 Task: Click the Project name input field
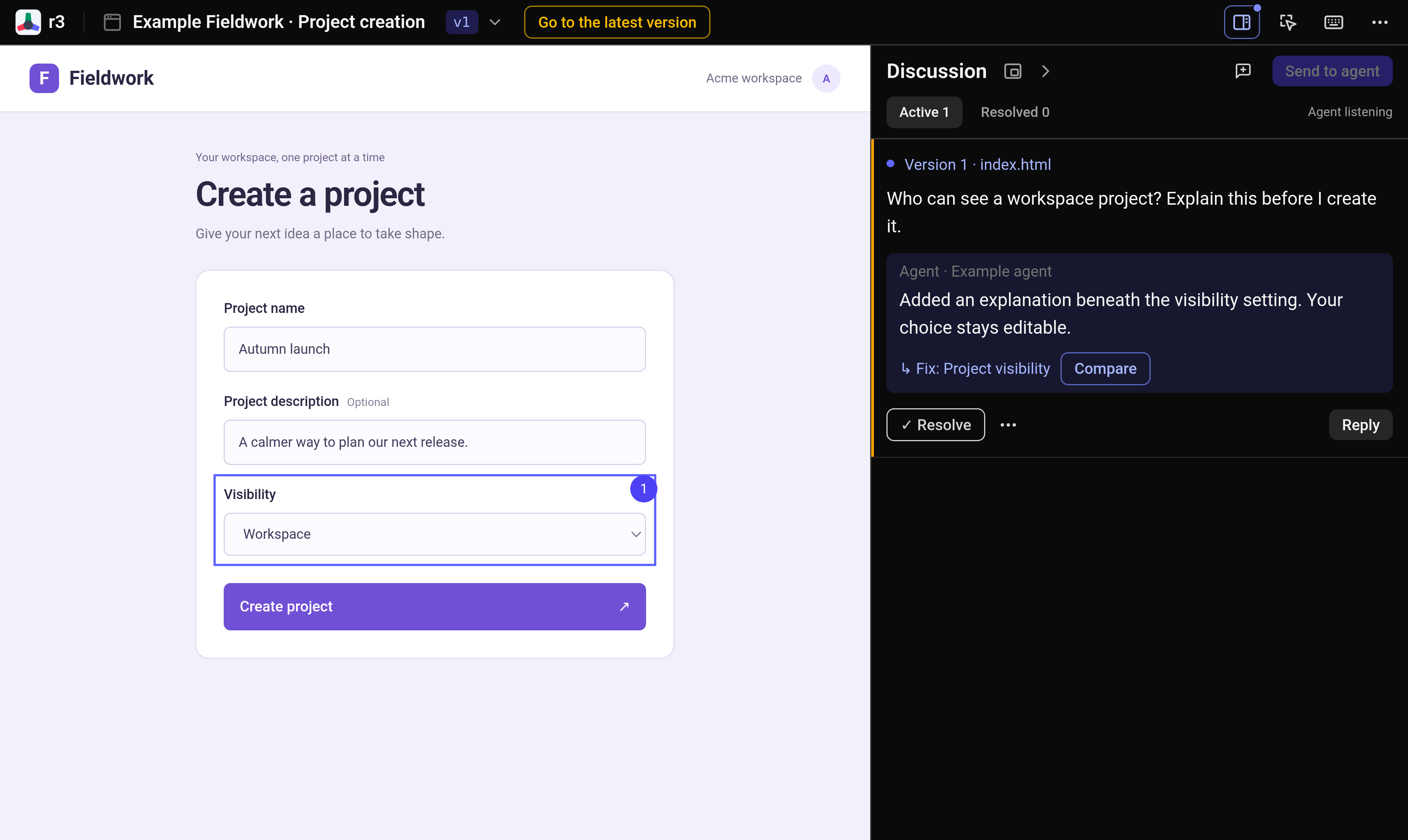click(434, 349)
